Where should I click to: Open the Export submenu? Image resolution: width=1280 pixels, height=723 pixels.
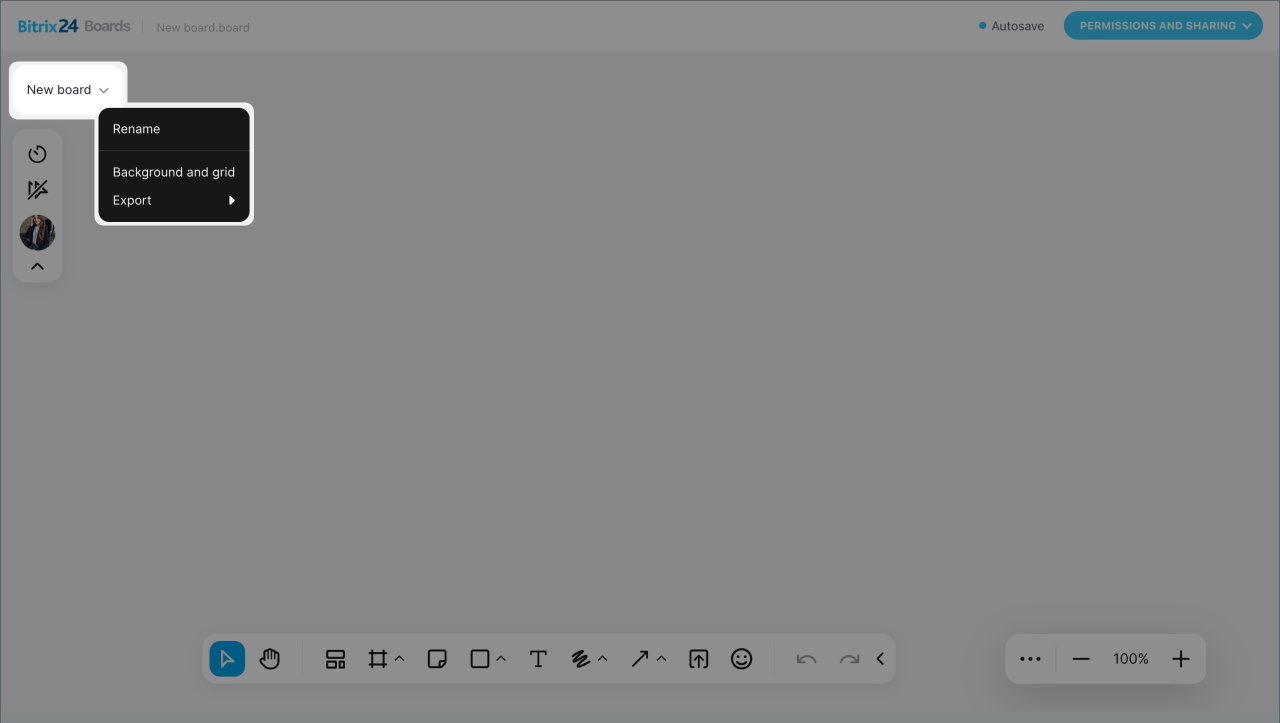pos(173,201)
